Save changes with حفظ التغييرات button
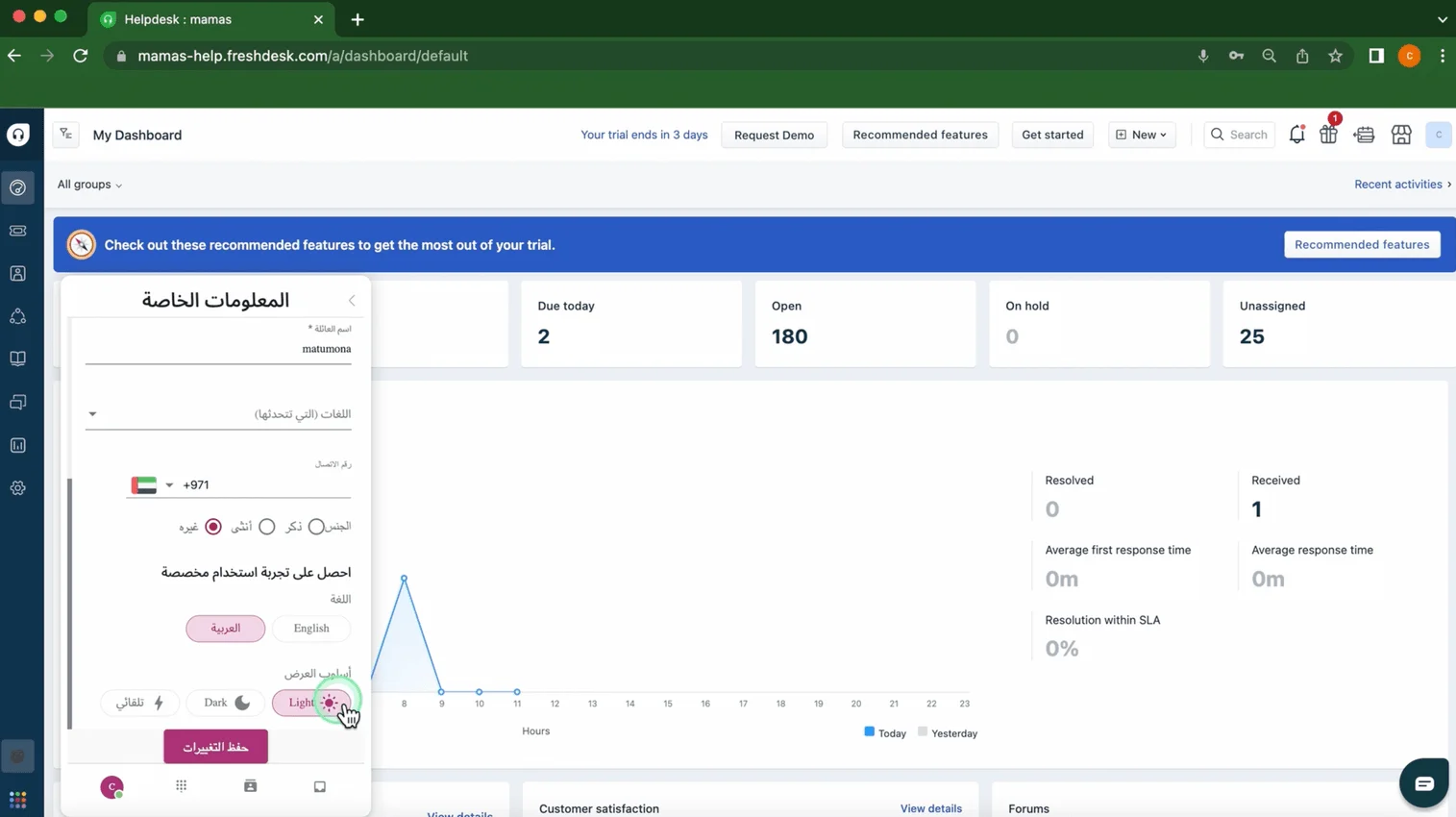This screenshot has width=1456, height=817. [x=215, y=747]
